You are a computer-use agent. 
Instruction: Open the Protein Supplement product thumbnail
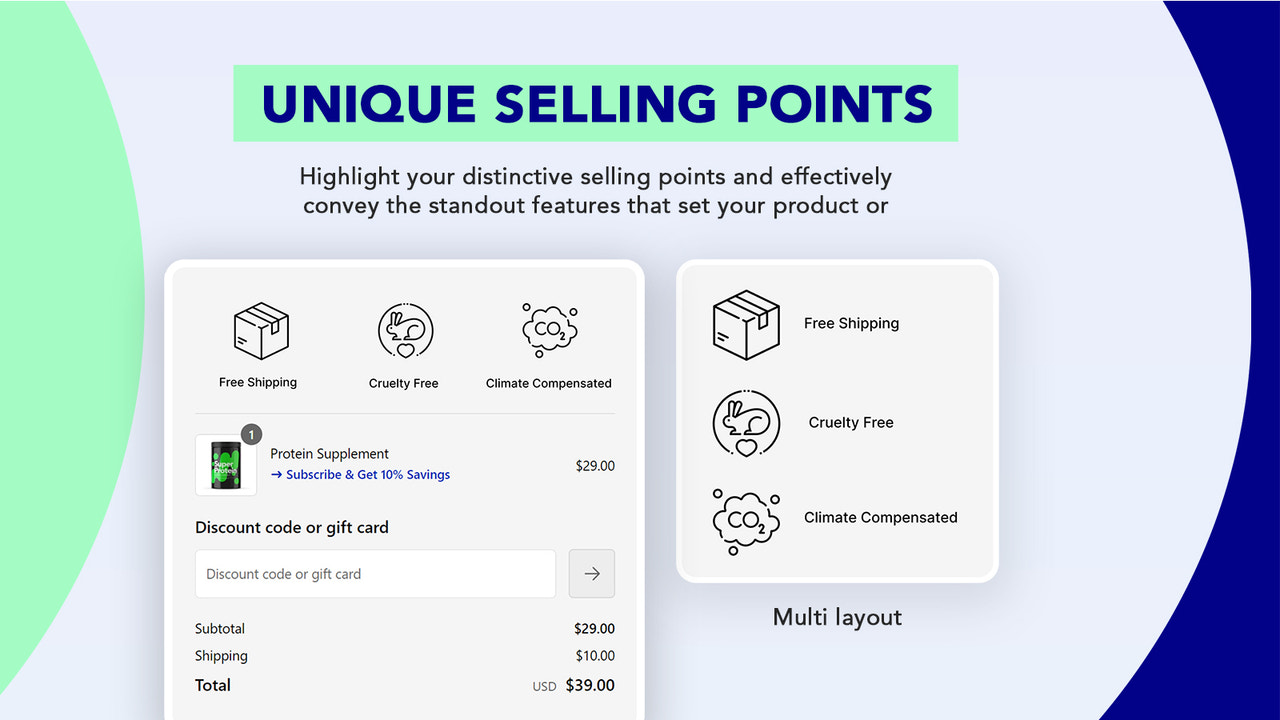coord(226,465)
